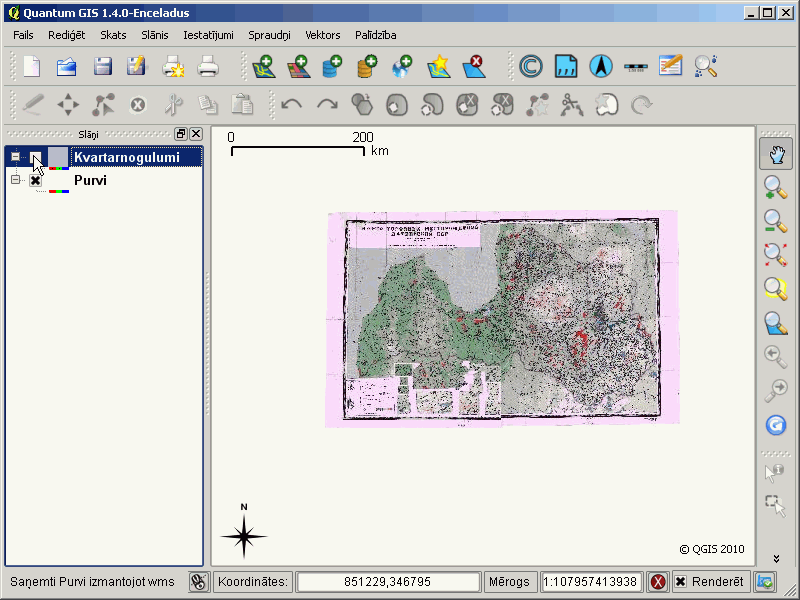
Task: Open a project with folder icon
Action: pyautogui.click(x=67, y=66)
